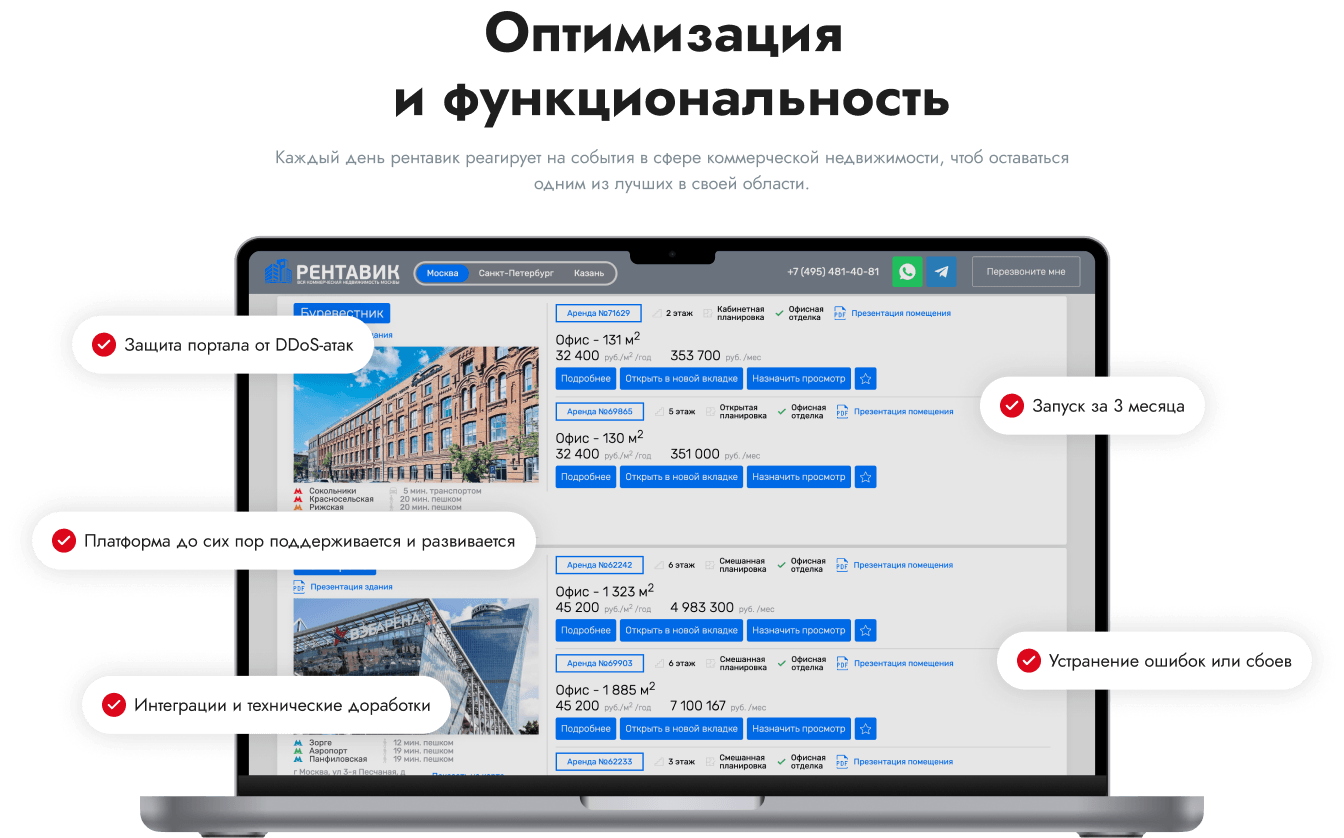Click Подробнее for the 130 м² office

[586, 477]
